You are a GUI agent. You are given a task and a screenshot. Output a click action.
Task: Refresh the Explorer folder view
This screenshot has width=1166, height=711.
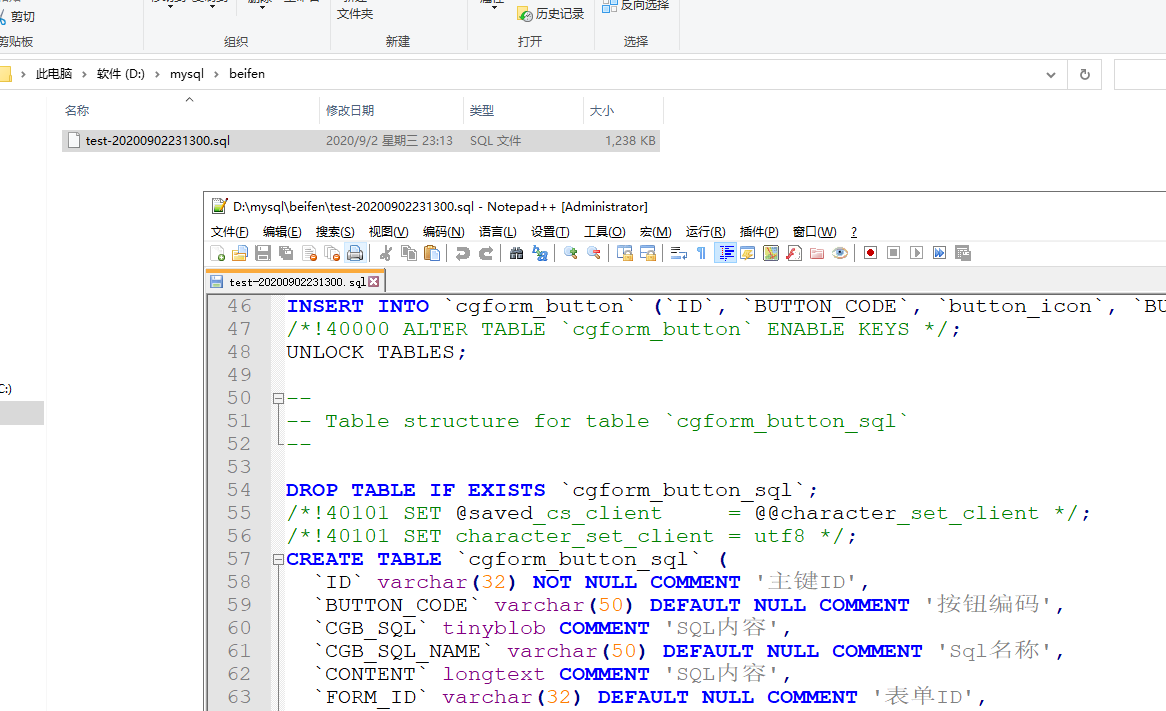click(1085, 74)
